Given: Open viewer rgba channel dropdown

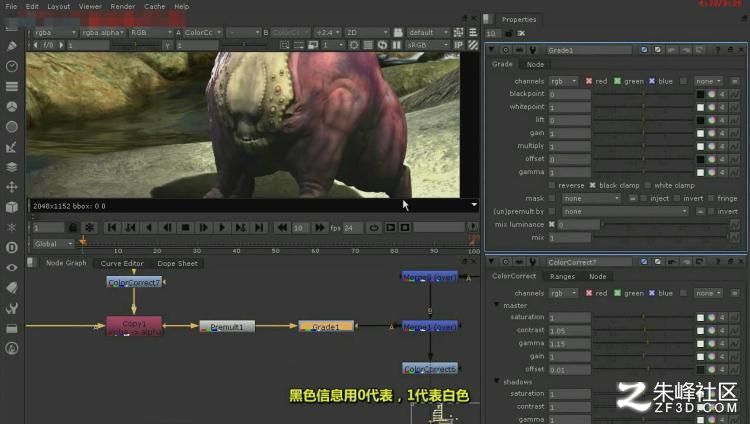Looking at the screenshot, I should click(55, 33).
